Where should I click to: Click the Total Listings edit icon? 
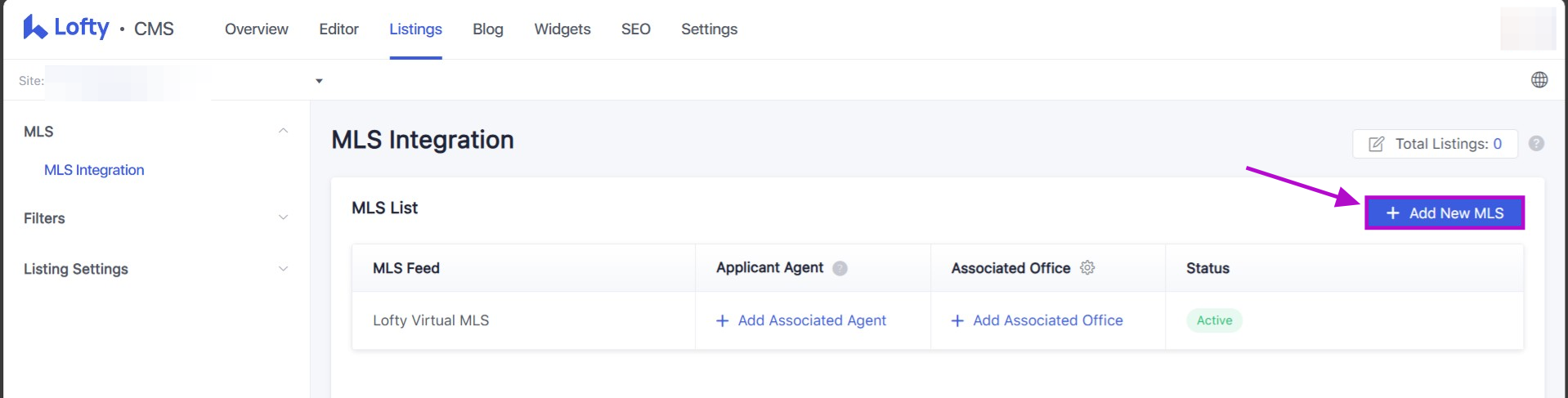pos(1377,144)
